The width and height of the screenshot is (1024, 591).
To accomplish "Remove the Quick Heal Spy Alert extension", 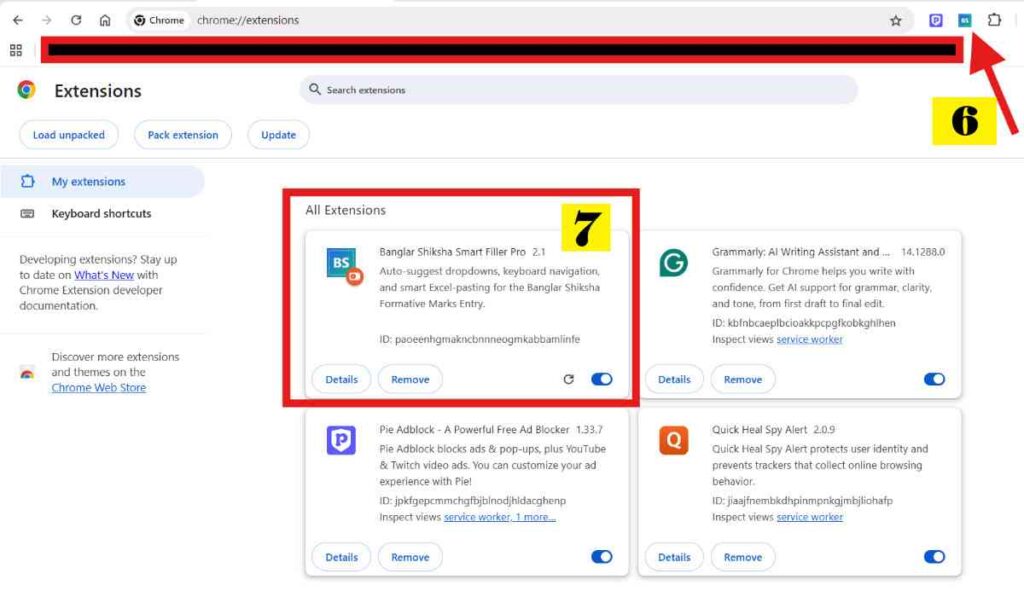I will (743, 557).
